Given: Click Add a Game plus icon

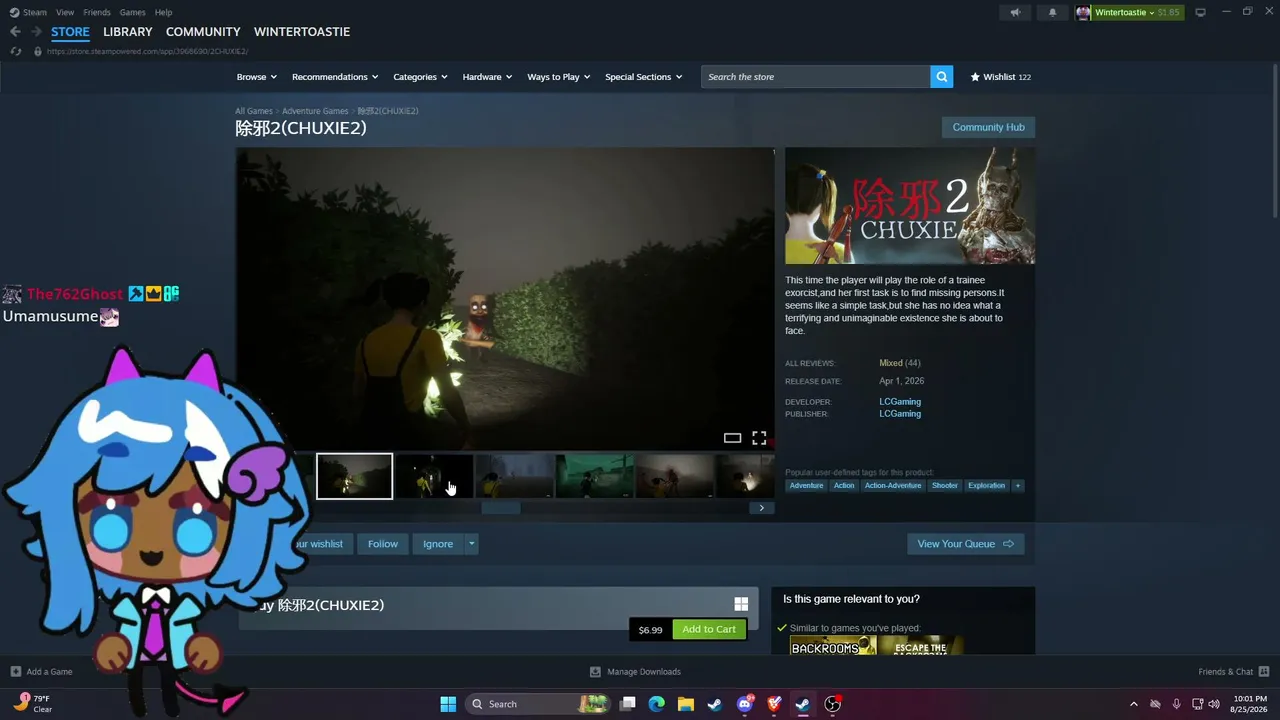Looking at the screenshot, I should click(x=15, y=672).
